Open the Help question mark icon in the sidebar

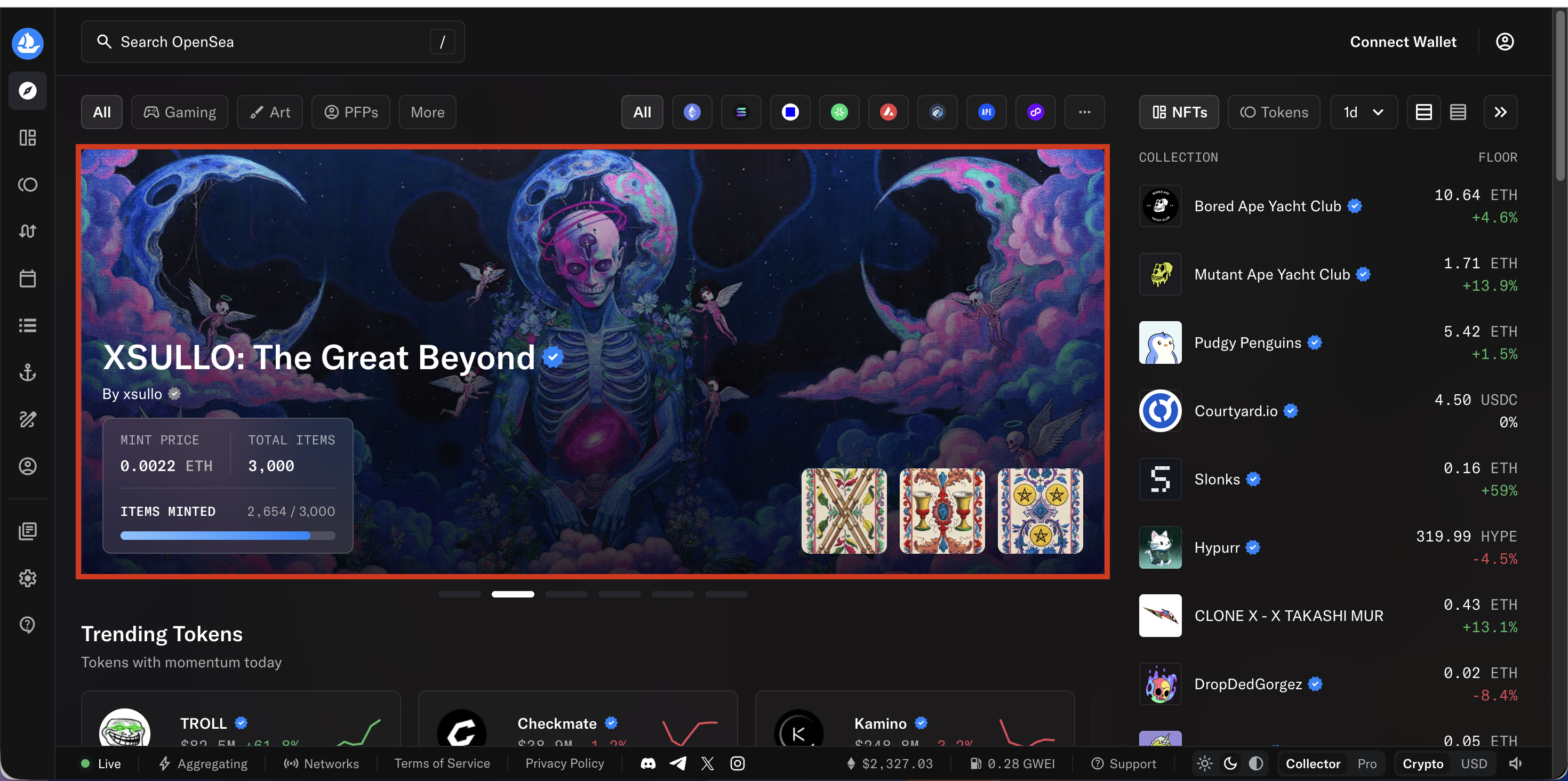27,625
